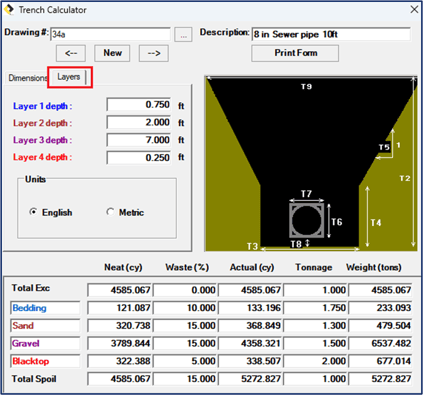Screen dimensions: 423x395
Task: Close the Trench Calculator window
Action: coord(414,9)
